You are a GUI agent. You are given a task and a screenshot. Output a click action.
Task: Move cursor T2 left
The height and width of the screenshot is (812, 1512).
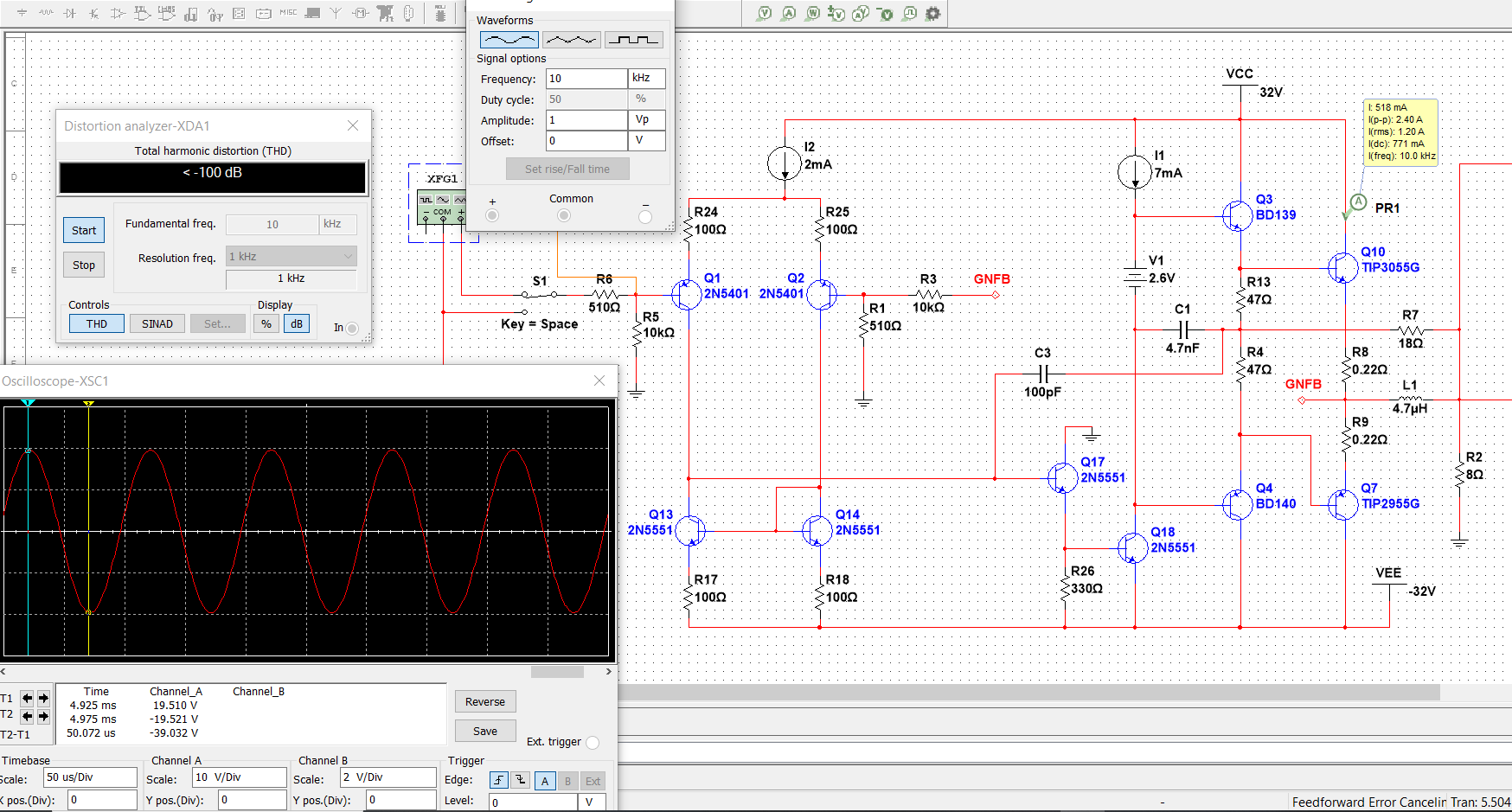[x=27, y=716]
